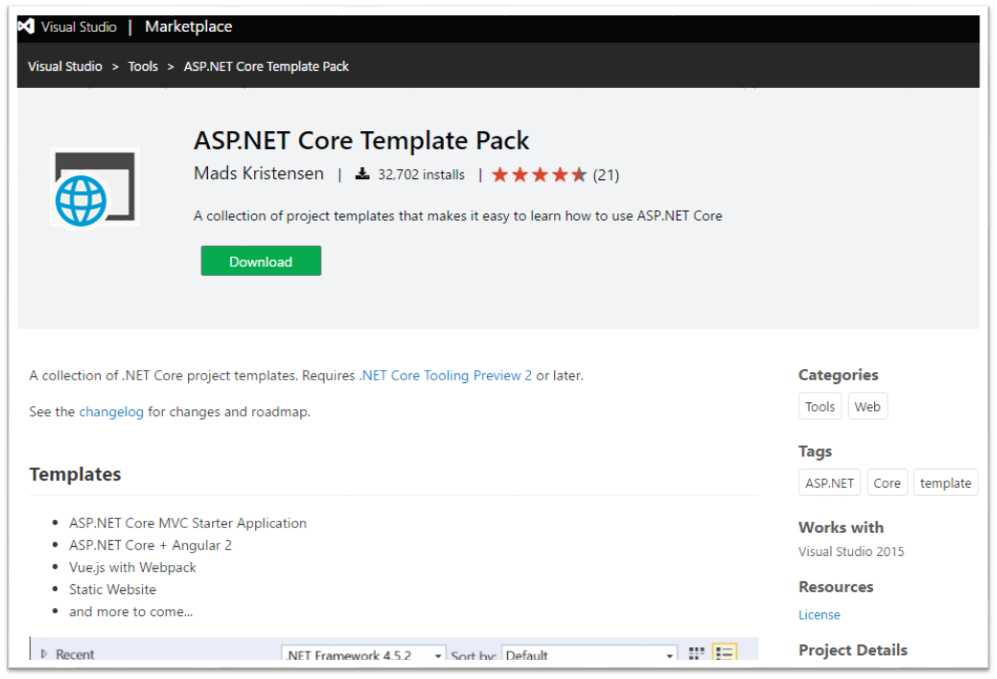
Task: Click 'Static Website' list item
Action: pos(113,589)
